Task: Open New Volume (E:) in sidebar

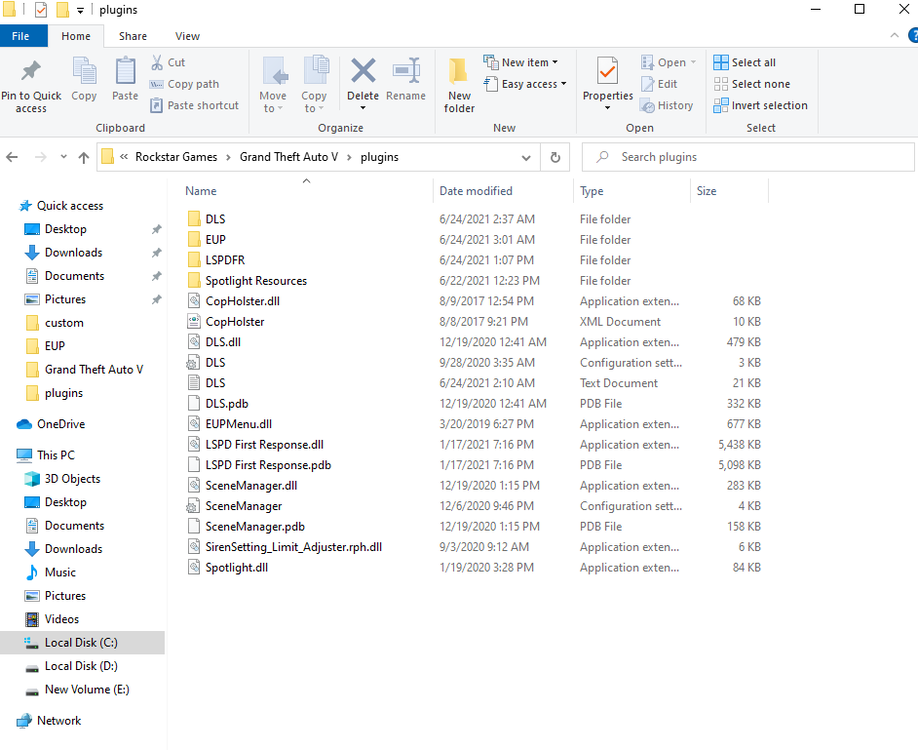Action: (x=87, y=689)
